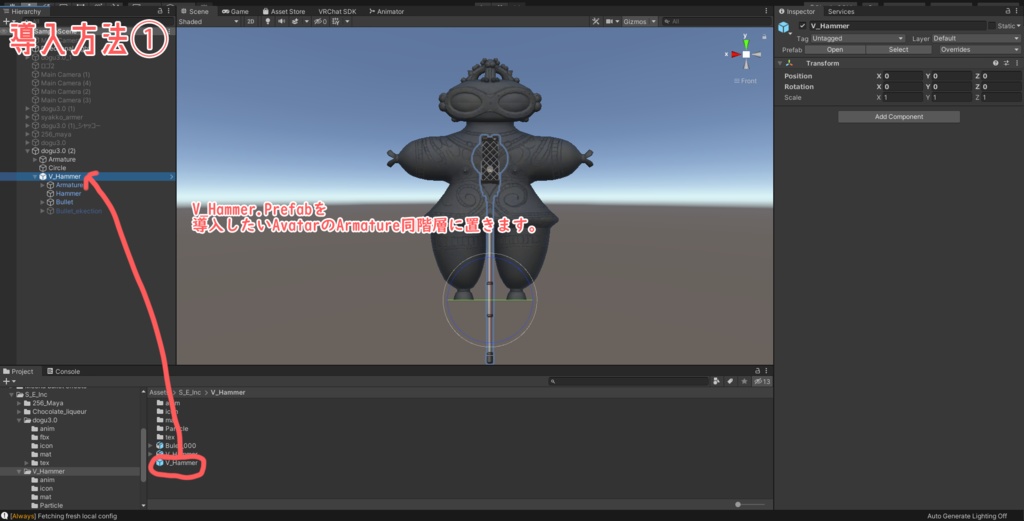Open the Gizmos dropdown
Viewport: 1024px width, 521px height.
click(639, 22)
